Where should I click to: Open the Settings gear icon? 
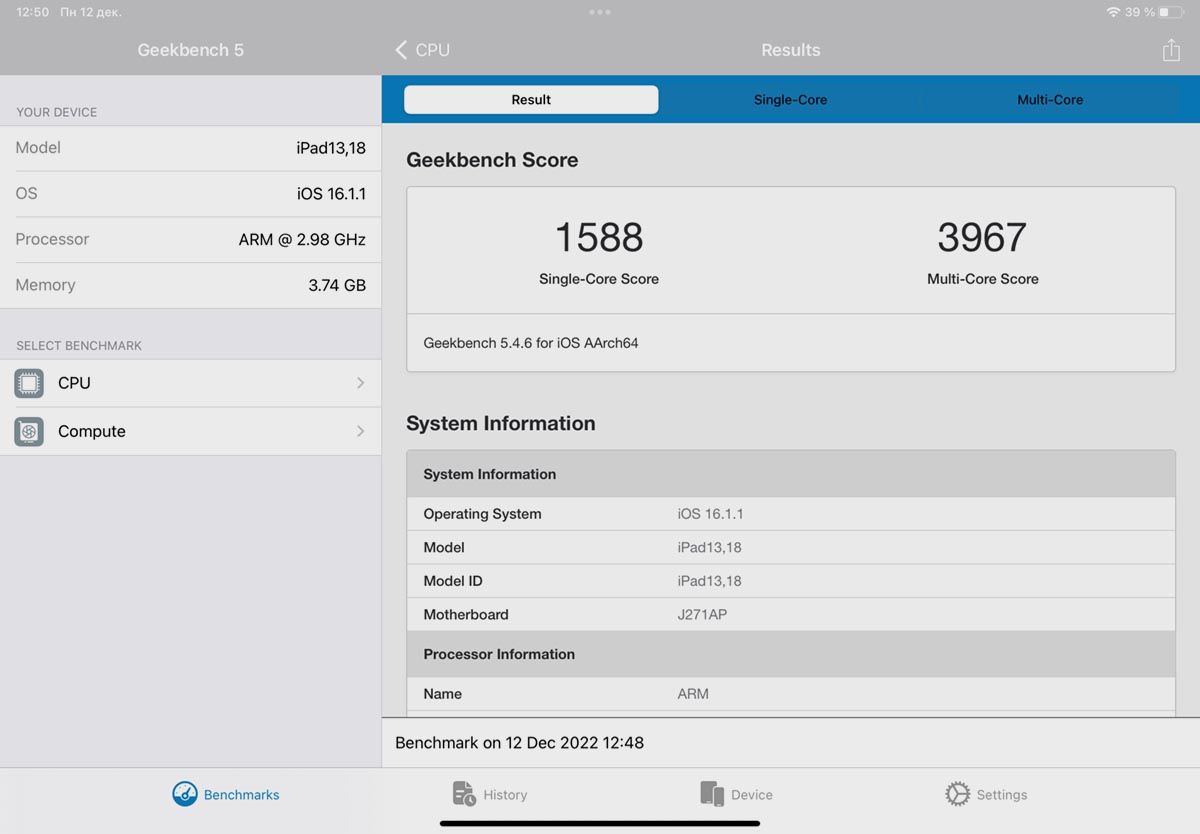pyautogui.click(x=957, y=794)
